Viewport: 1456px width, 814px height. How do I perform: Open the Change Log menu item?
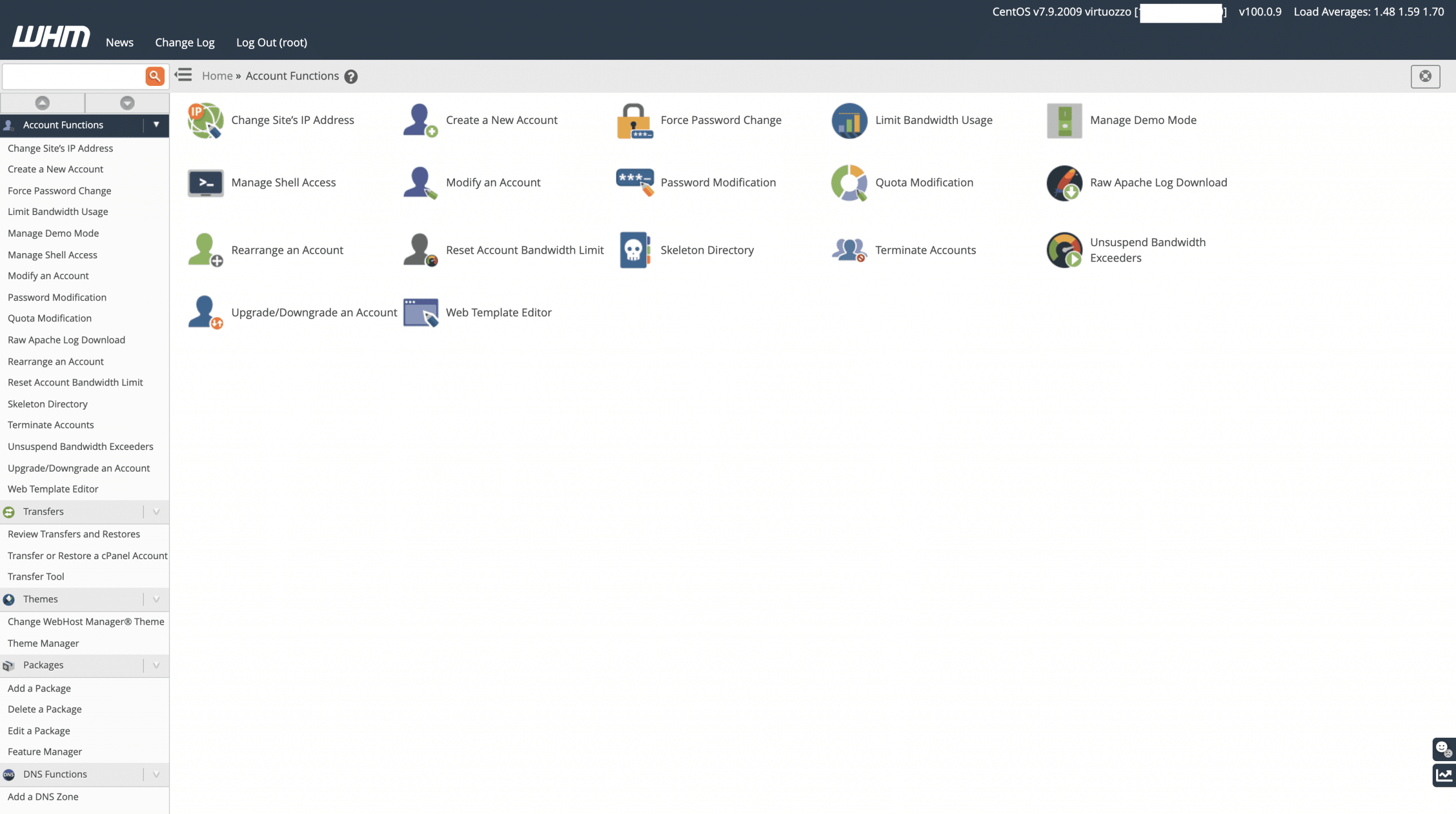pyautogui.click(x=185, y=42)
